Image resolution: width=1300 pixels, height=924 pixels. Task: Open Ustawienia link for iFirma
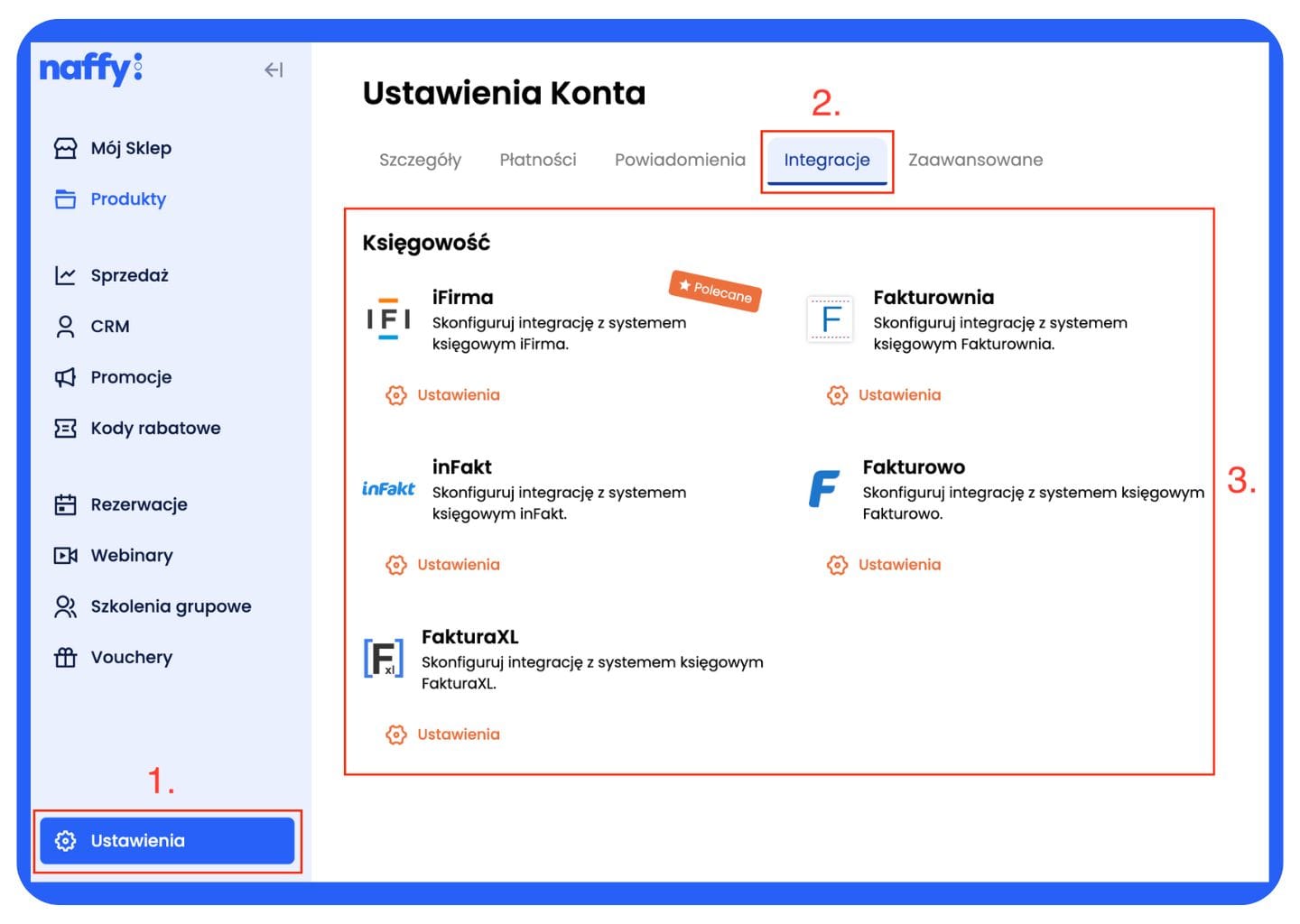pos(458,394)
